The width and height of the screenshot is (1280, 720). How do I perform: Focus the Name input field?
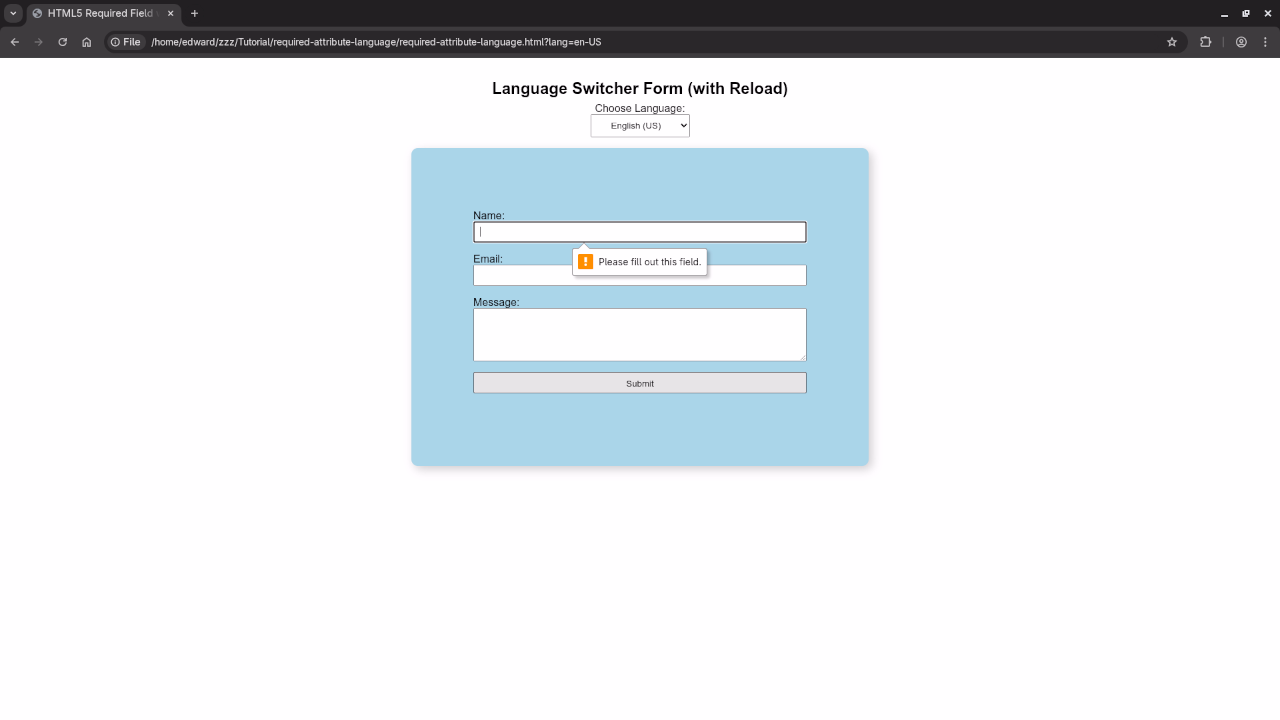point(640,232)
